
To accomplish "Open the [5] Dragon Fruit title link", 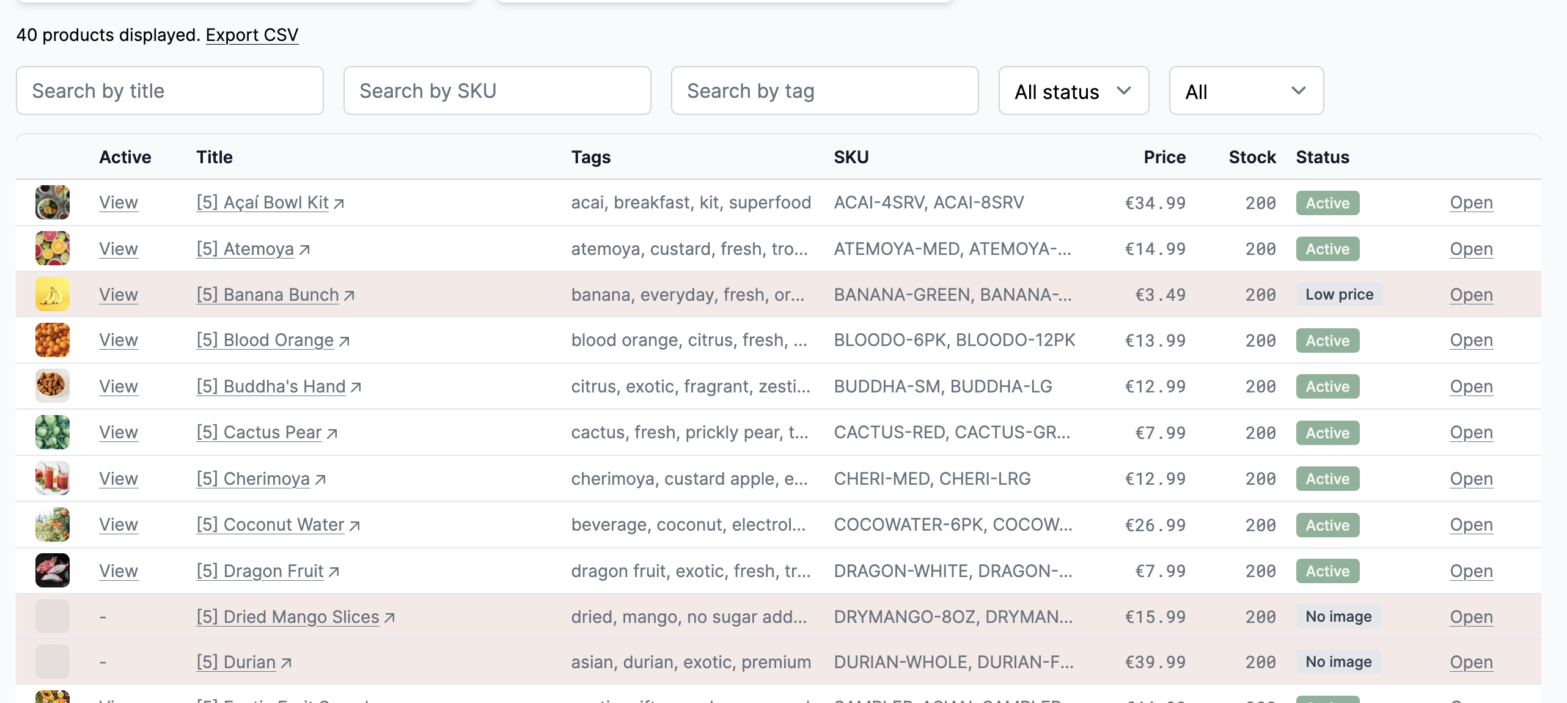I will click(268, 571).
